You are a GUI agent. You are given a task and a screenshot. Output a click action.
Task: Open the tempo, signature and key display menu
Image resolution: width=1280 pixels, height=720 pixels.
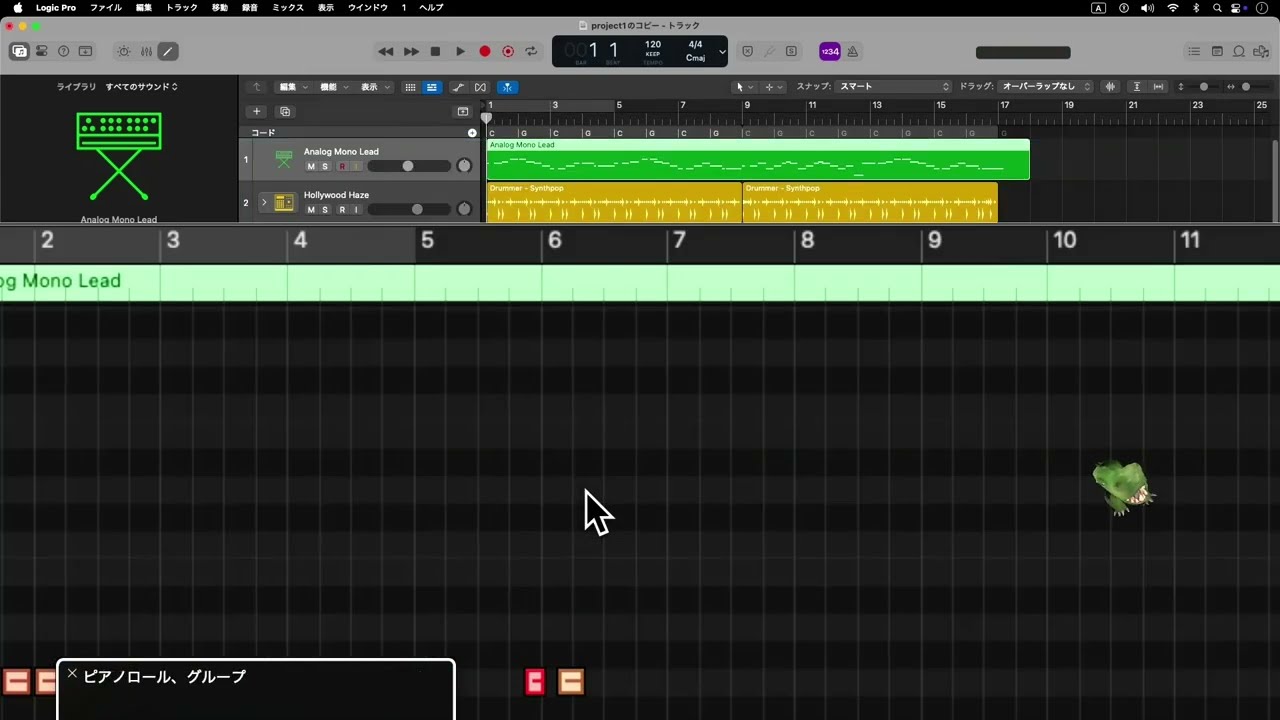[x=722, y=51]
